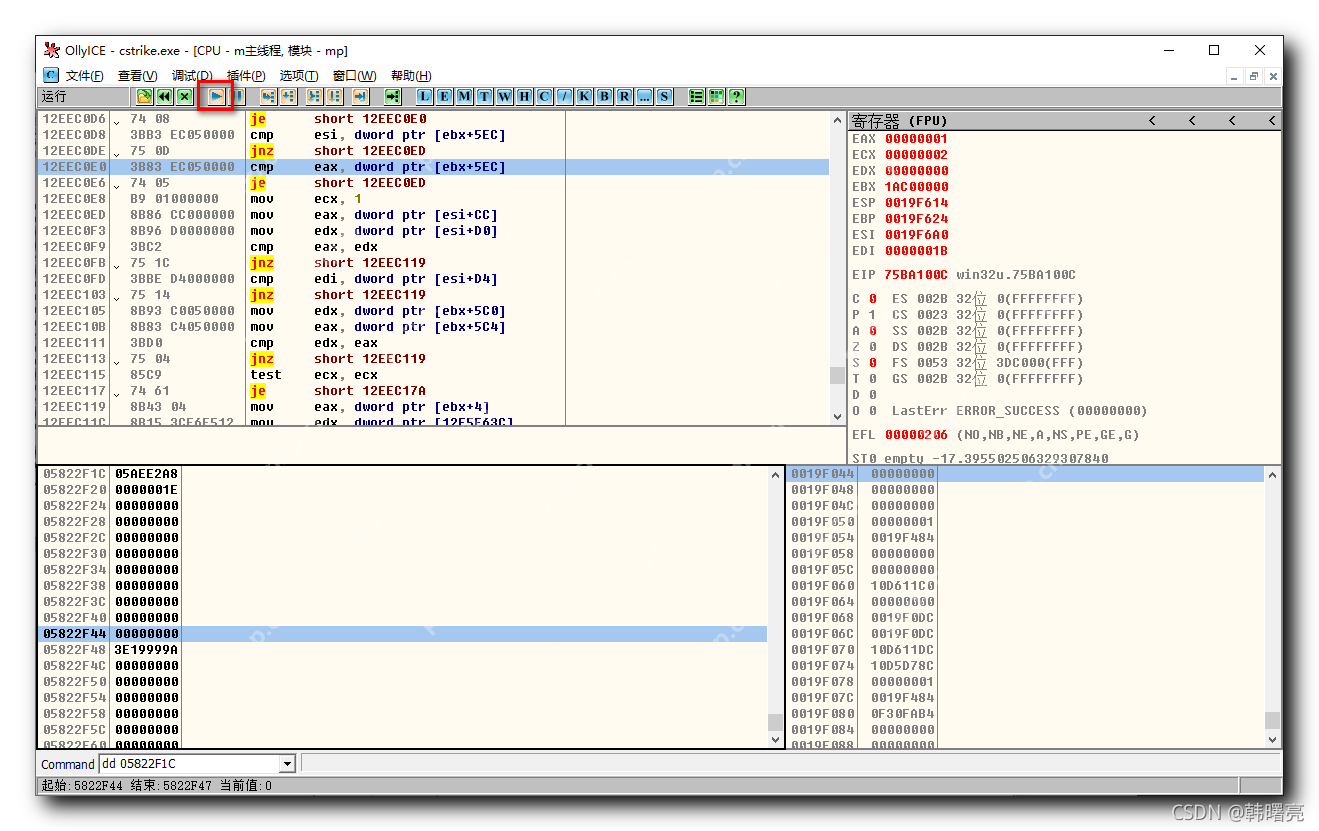The image size is (1319, 831).
Task: Open OllyICE help with the question mark icon
Action: coord(737,96)
